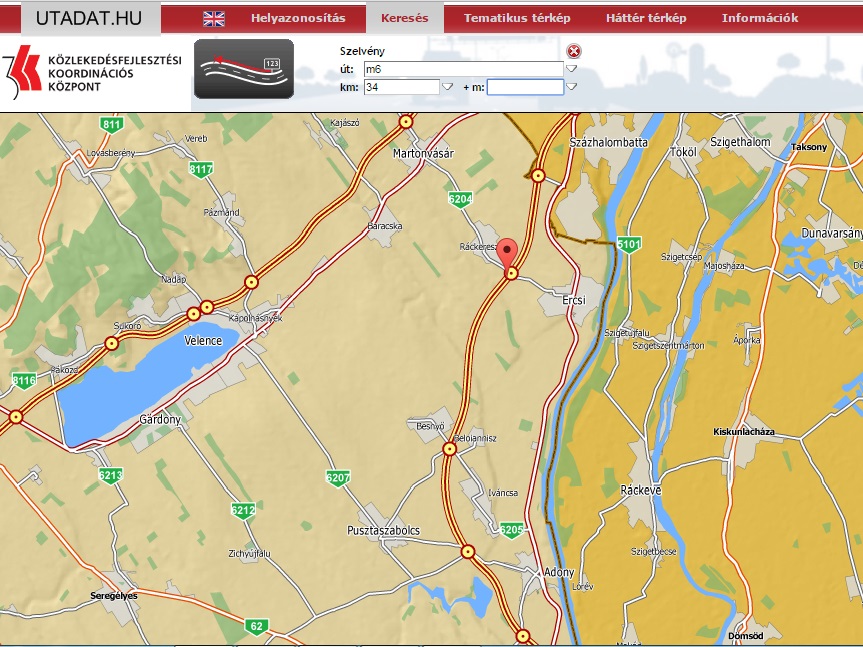Viewport: 863px width, 647px height.
Task: Click the junction marker near Százhalombatta
Action: pyautogui.click(x=538, y=176)
